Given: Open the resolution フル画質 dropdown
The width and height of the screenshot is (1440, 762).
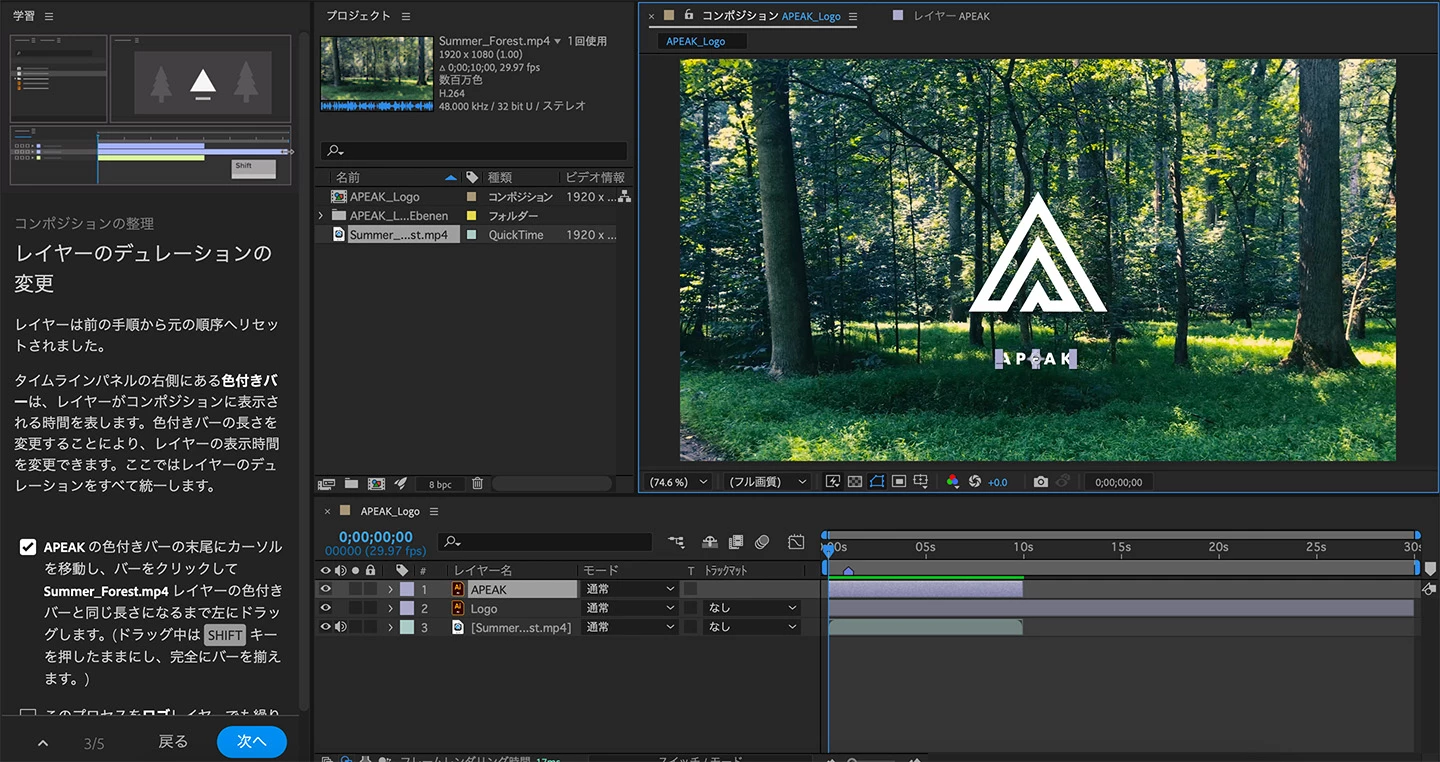Looking at the screenshot, I should pos(767,481).
